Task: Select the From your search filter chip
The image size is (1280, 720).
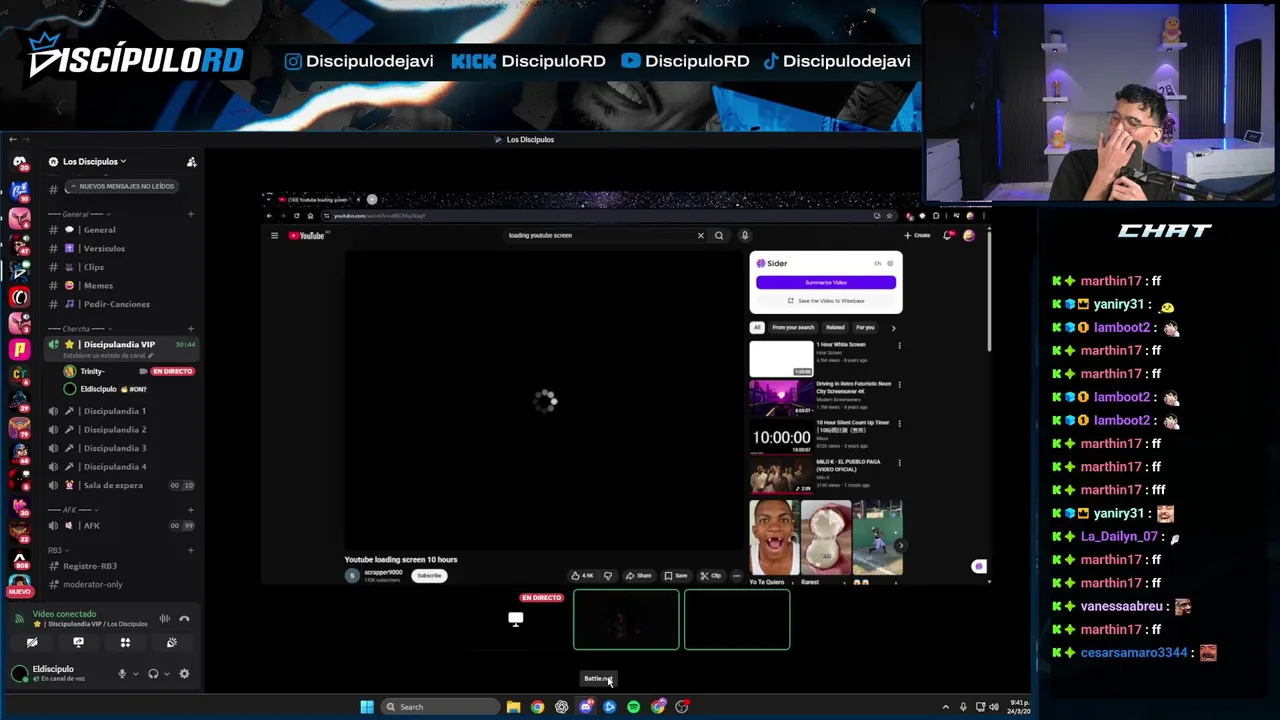Action: tap(793, 328)
